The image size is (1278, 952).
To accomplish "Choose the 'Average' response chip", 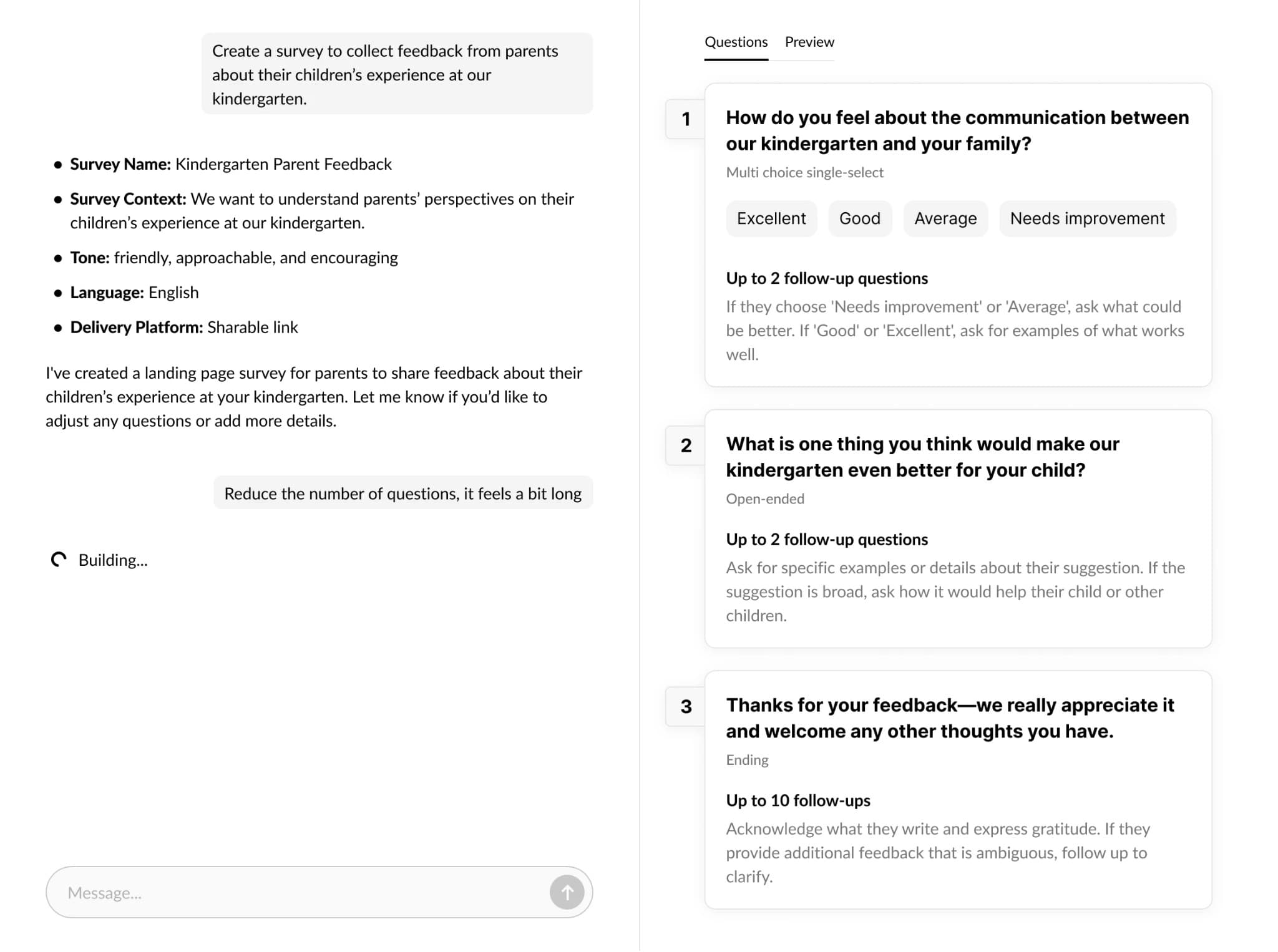I will [x=945, y=218].
